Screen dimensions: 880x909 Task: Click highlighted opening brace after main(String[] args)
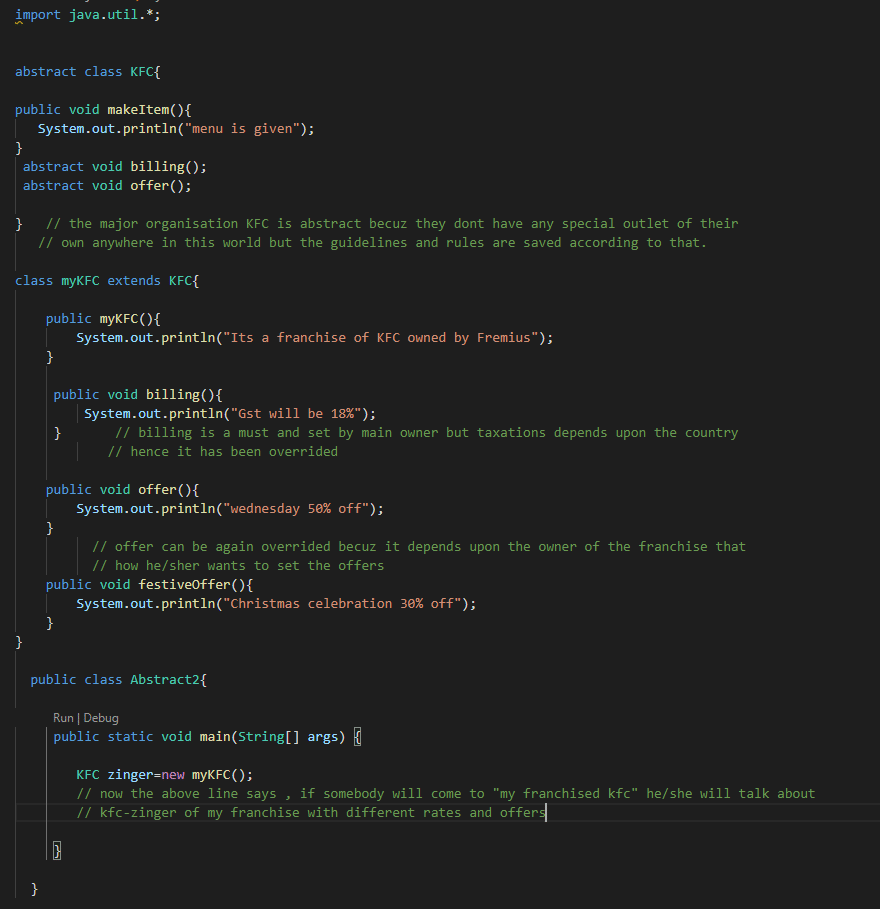coord(358,737)
